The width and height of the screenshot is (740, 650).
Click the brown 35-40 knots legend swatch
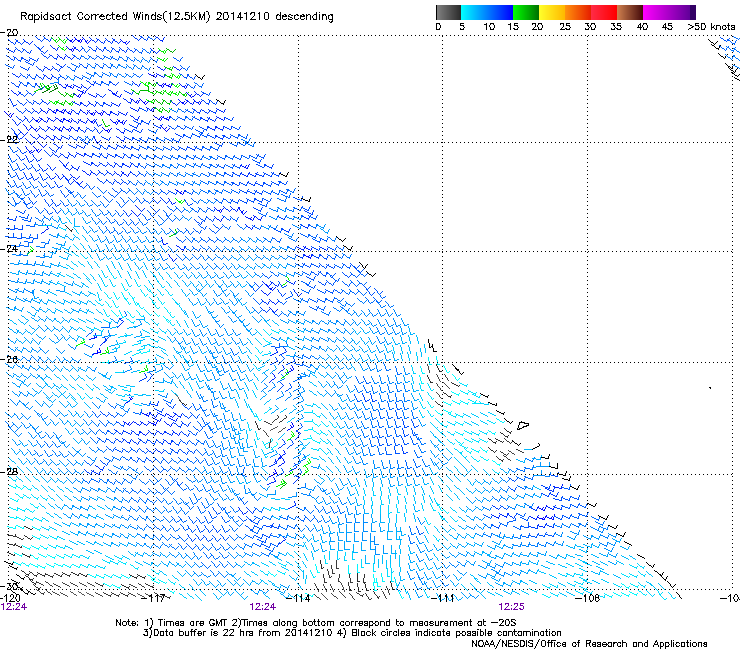(630, 12)
